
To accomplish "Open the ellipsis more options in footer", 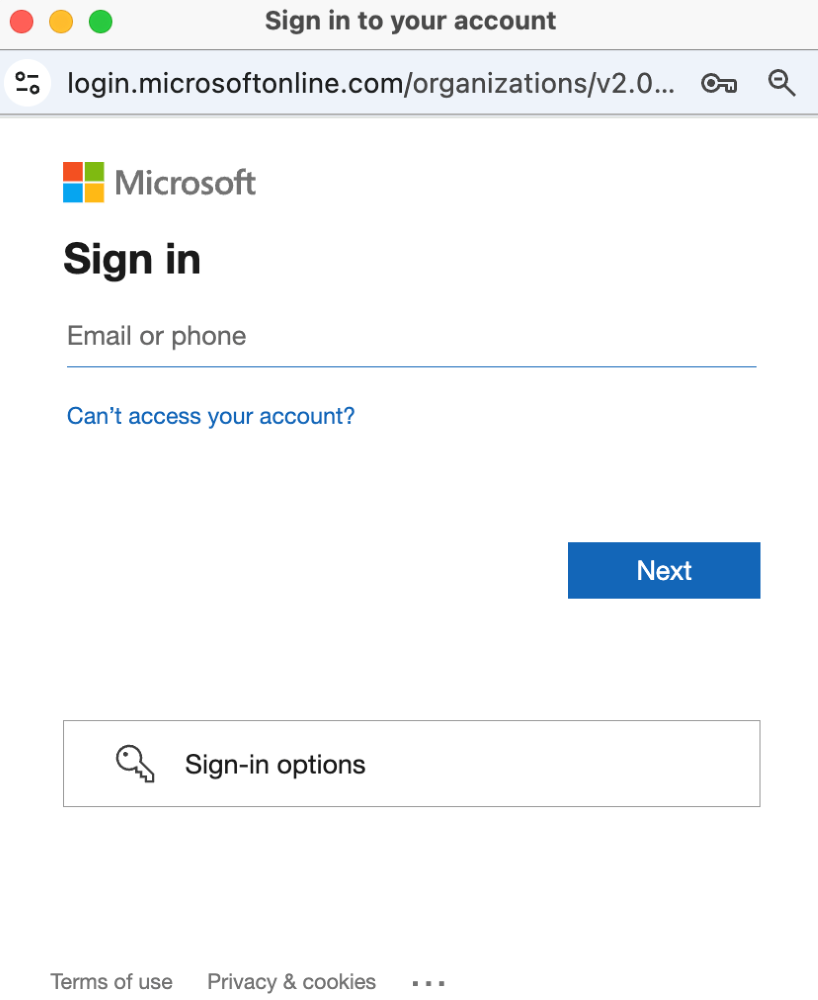I will [x=428, y=983].
